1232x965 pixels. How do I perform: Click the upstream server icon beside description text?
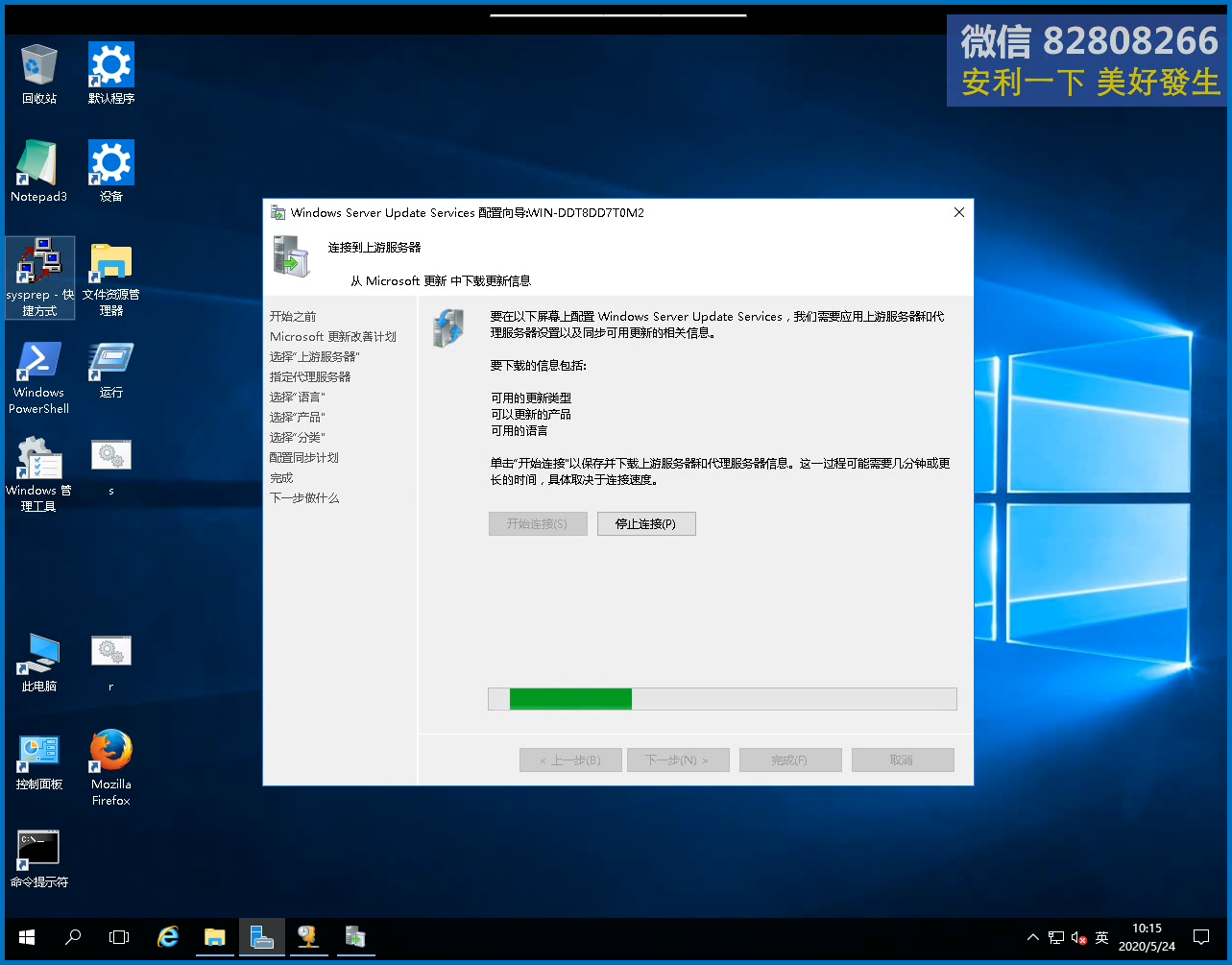(448, 327)
